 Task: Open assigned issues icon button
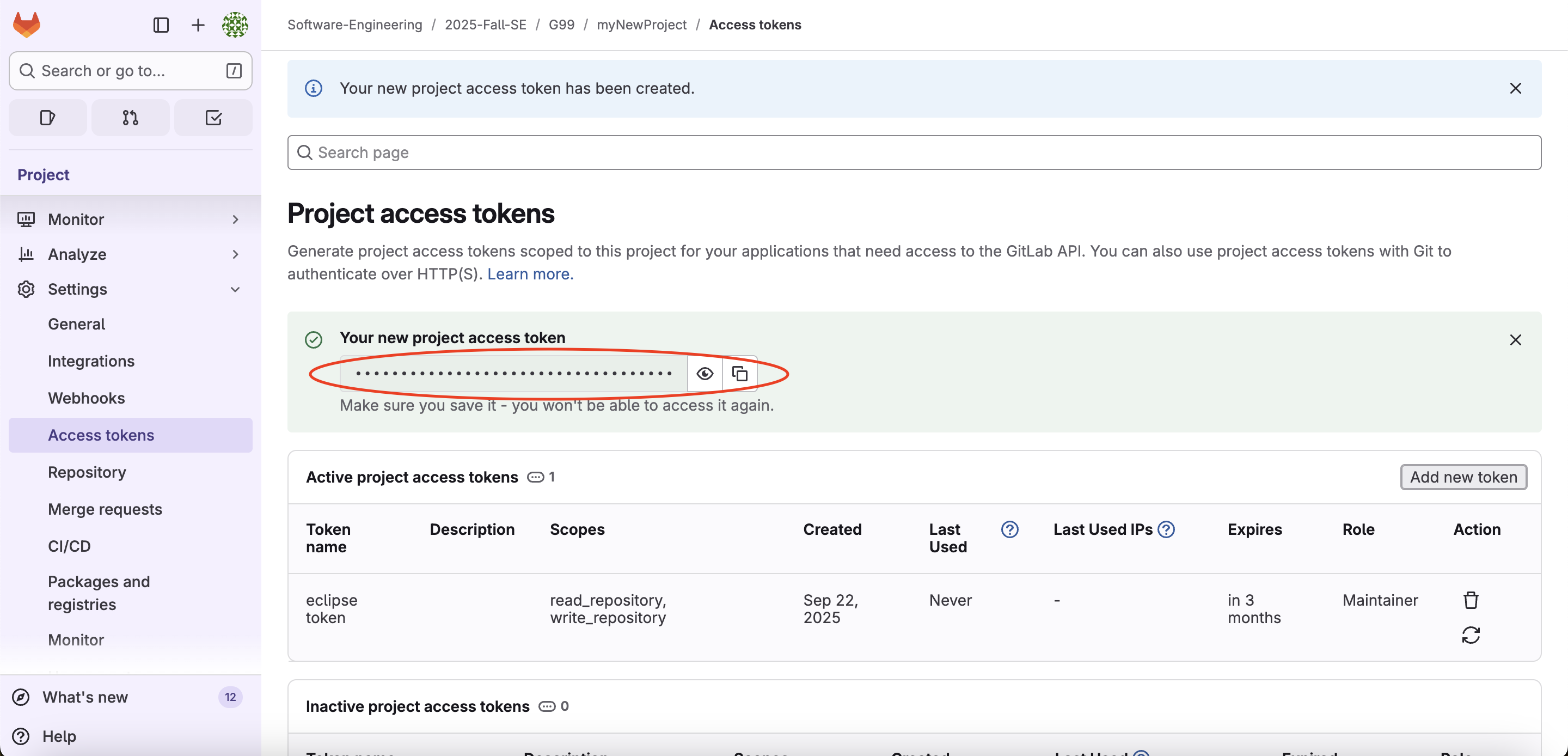tap(47, 118)
